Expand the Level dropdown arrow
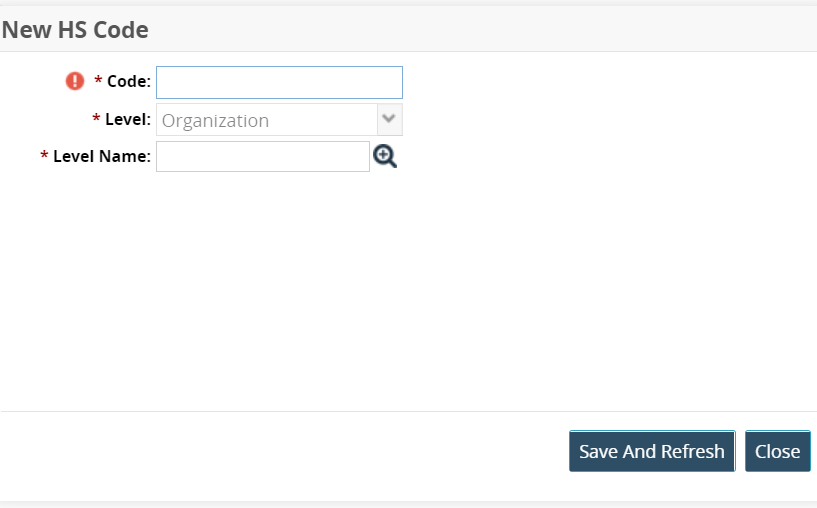This screenshot has height=508, width=817. tap(389, 119)
